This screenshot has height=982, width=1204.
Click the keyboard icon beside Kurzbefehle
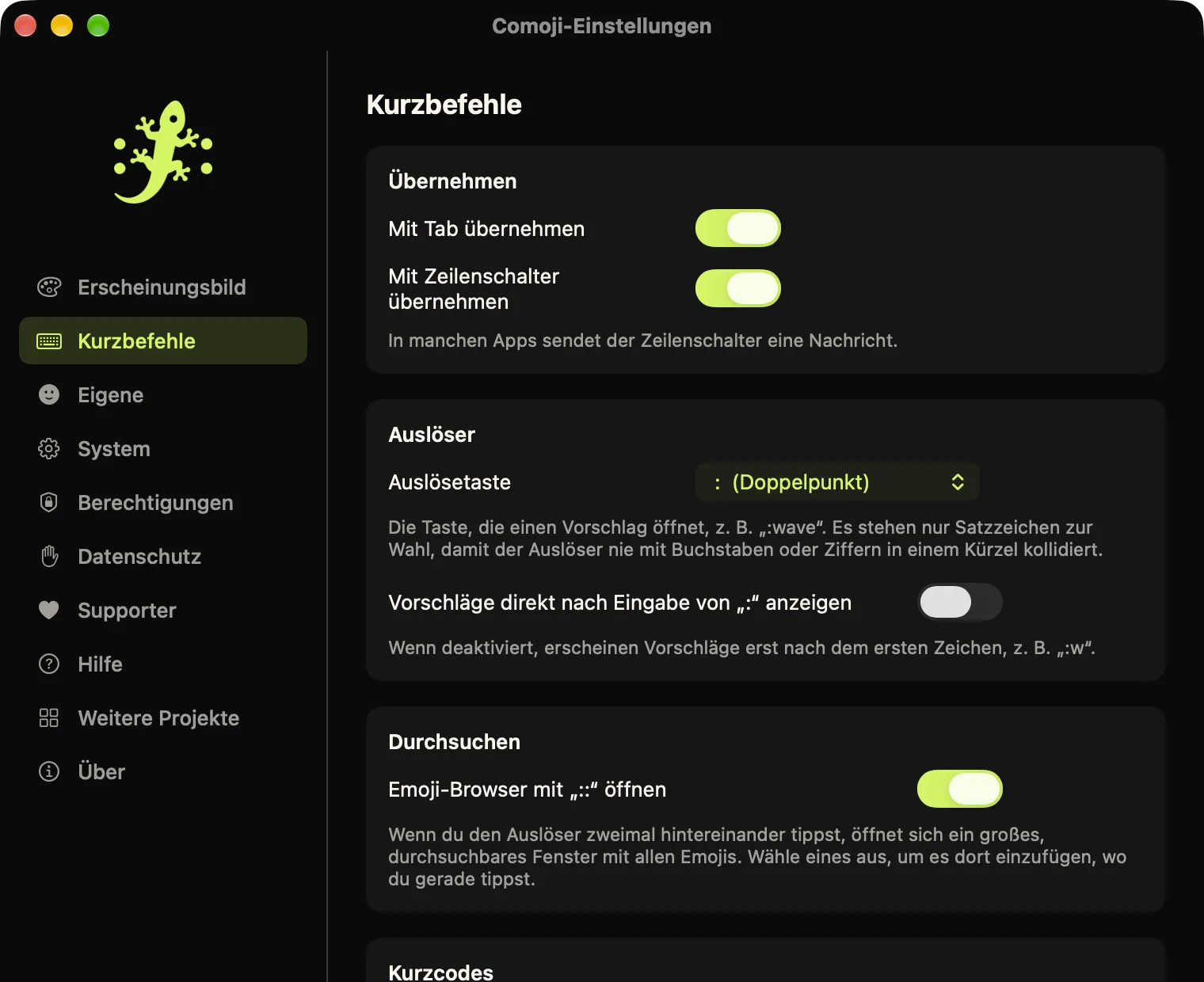tap(49, 341)
